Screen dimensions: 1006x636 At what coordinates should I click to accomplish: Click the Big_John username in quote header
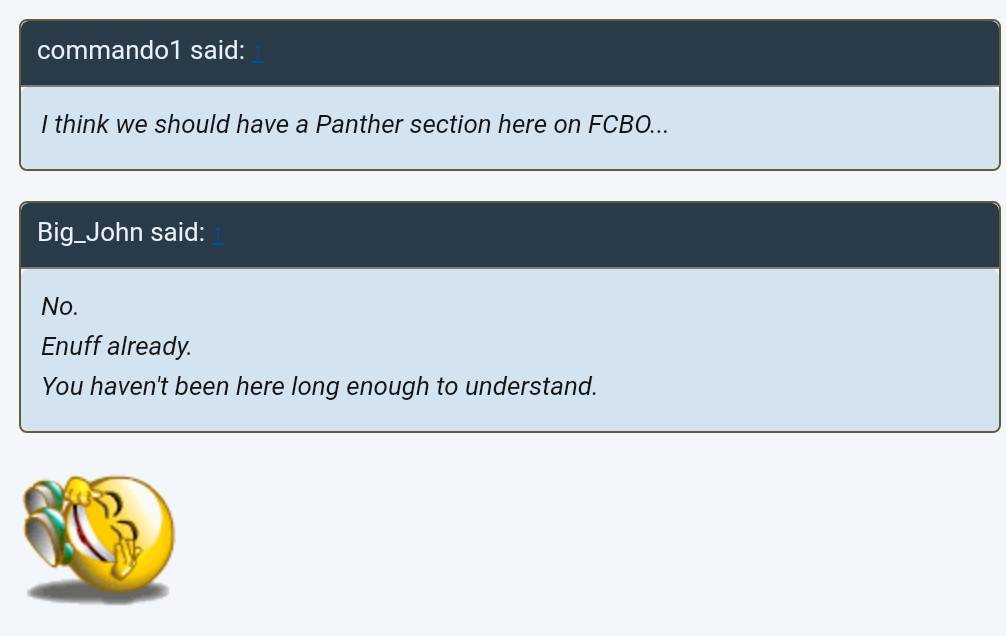90,233
